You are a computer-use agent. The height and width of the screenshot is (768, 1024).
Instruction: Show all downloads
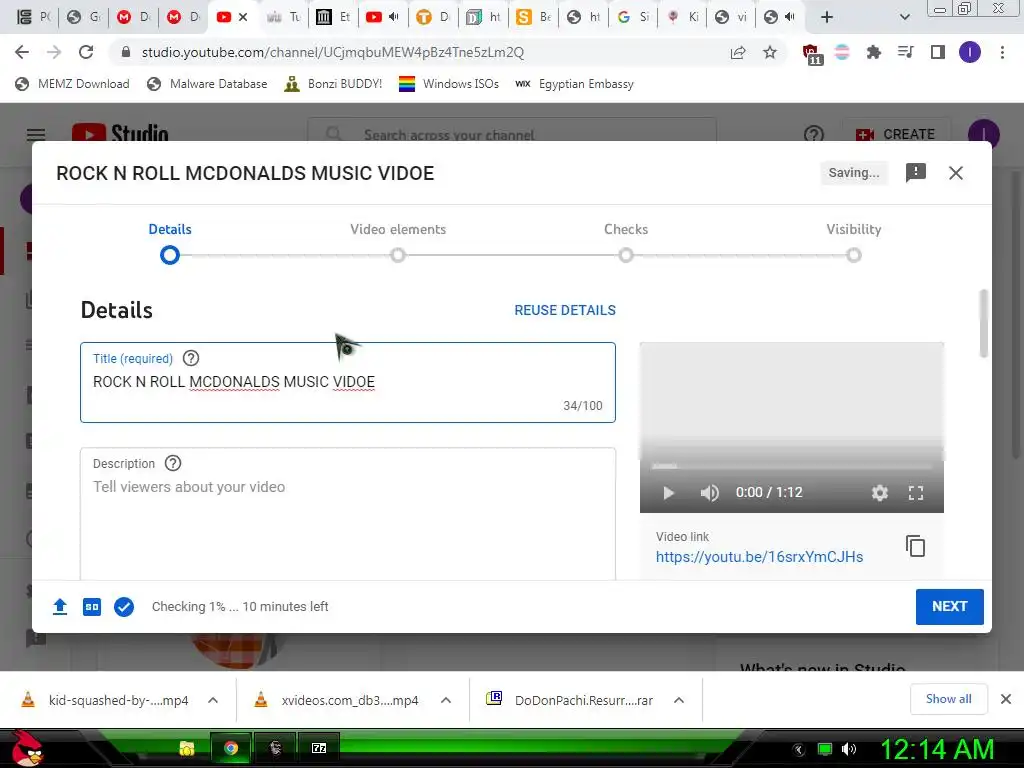948,699
